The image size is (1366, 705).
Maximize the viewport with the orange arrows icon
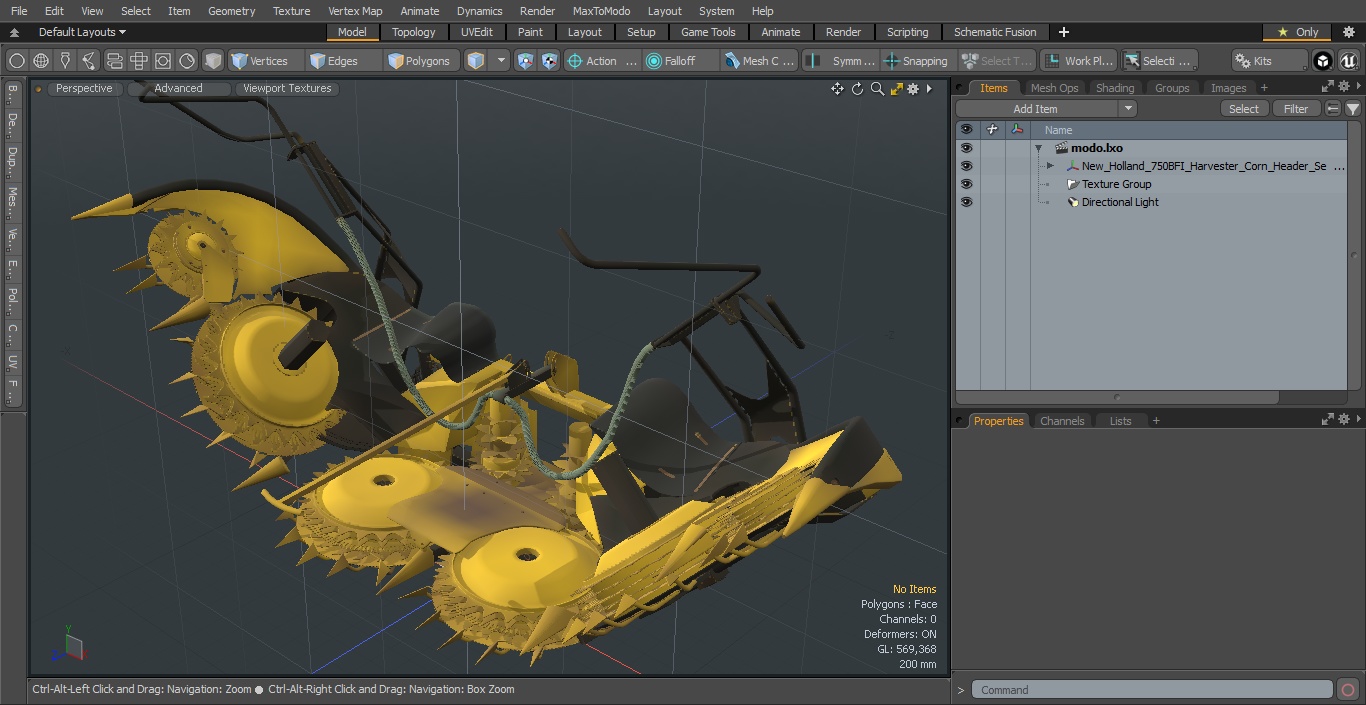[x=897, y=89]
